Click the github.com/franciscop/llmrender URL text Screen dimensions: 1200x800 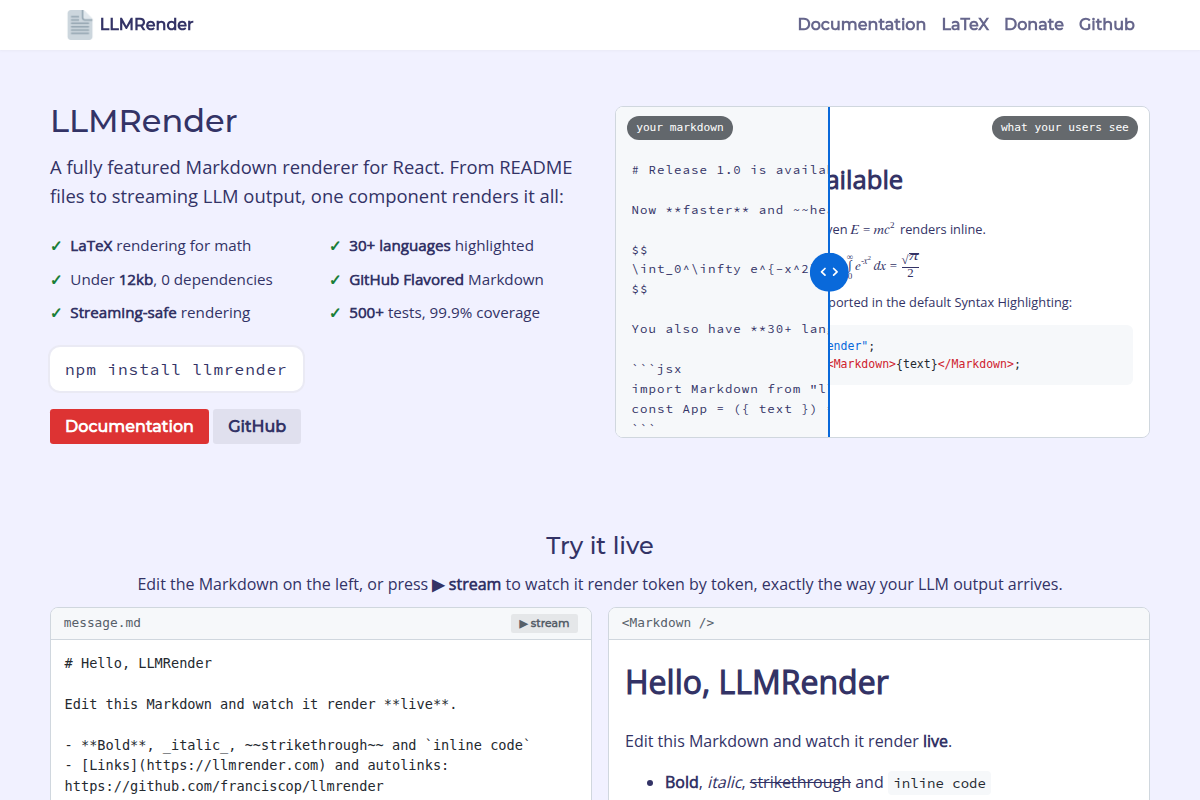pos(224,786)
